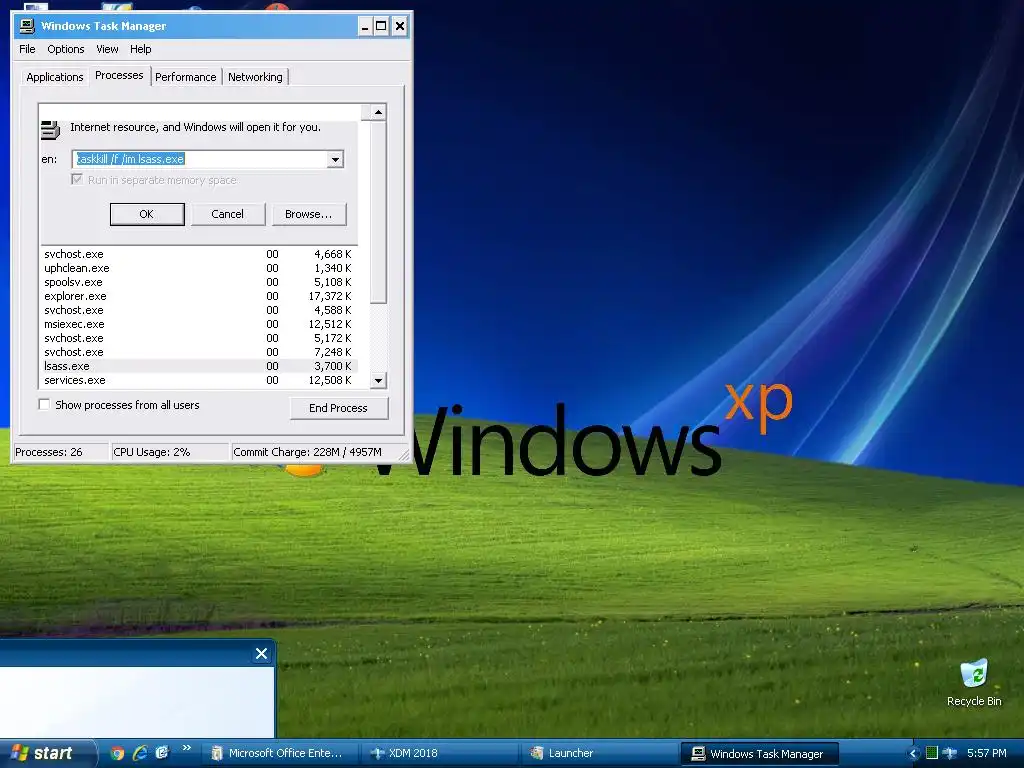
Task: Close the Windows Task Manager window
Action: coord(400,26)
